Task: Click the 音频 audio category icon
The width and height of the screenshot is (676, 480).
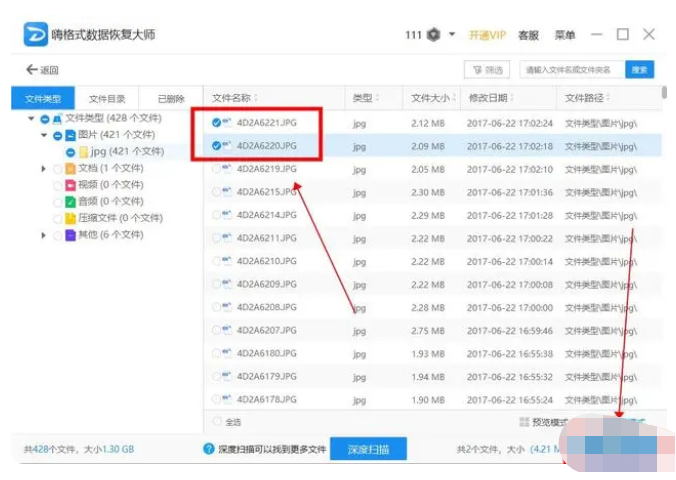Action: click(x=70, y=201)
